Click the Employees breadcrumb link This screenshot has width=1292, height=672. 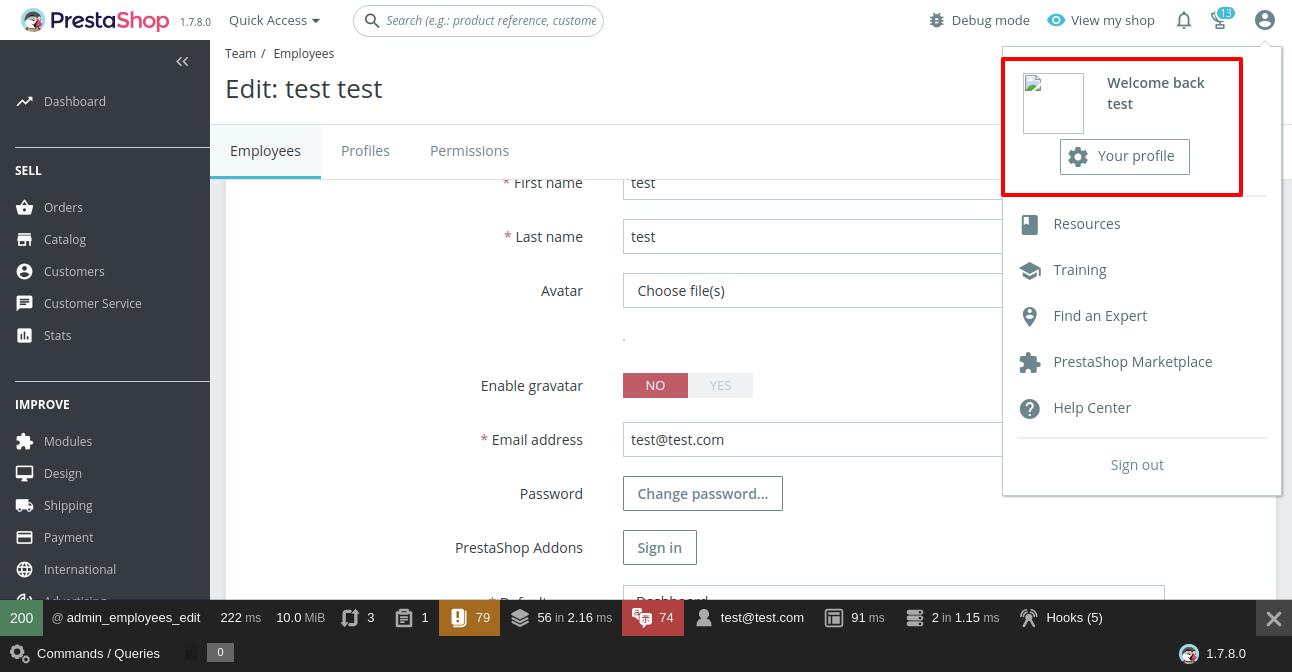tap(304, 54)
